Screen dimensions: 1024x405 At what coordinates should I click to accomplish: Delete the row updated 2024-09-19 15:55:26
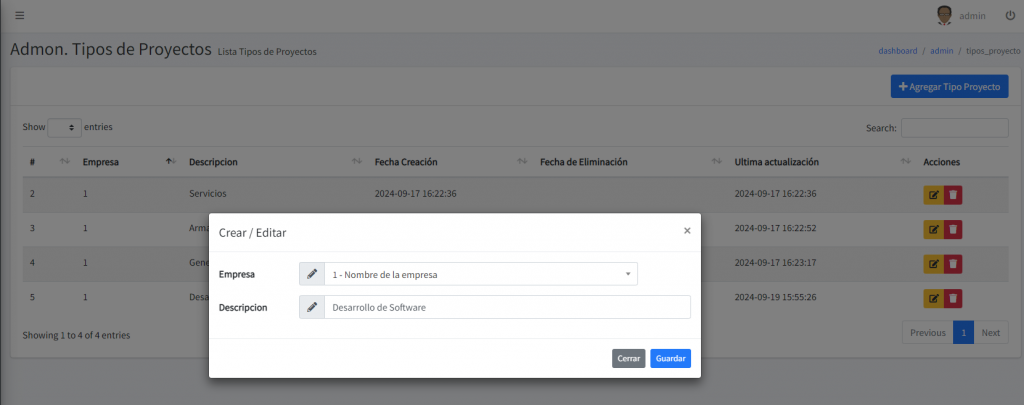(953, 298)
